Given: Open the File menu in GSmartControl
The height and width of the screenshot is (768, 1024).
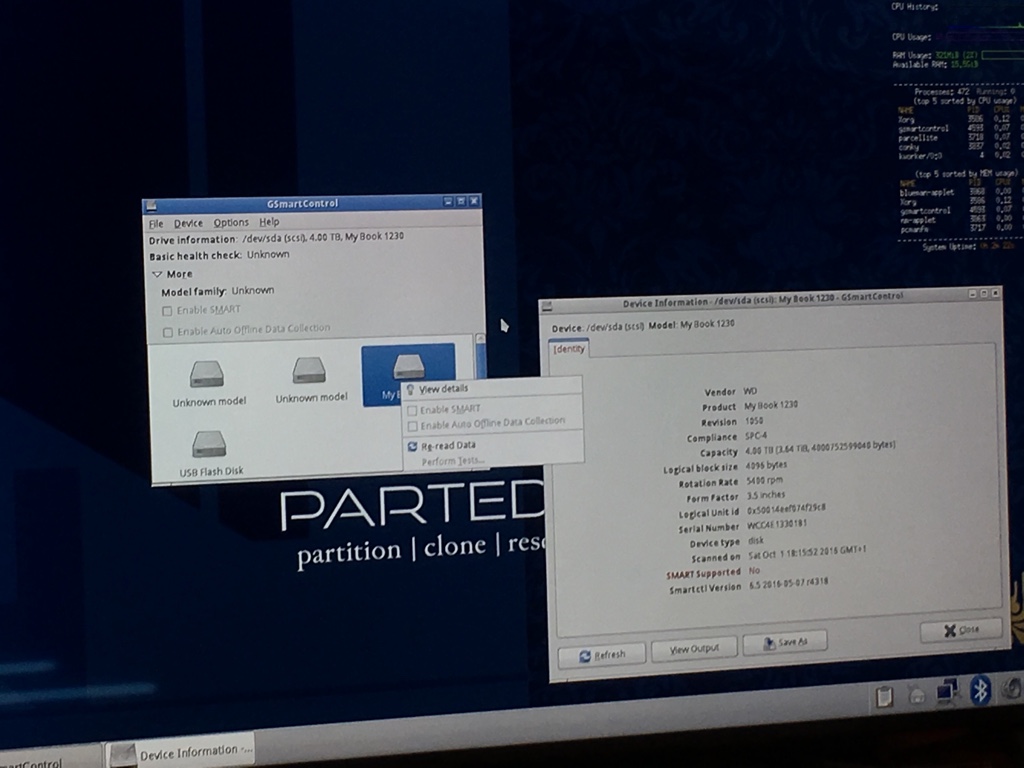Looking at the screenshot, I should (x=156, y=223).
